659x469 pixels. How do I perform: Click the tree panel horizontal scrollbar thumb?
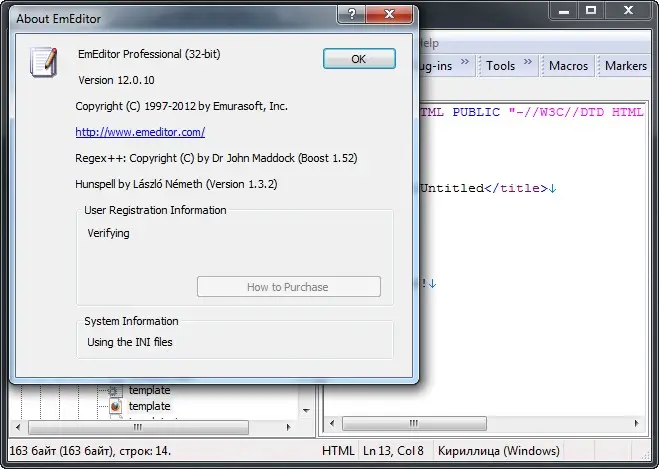point(138,427)
